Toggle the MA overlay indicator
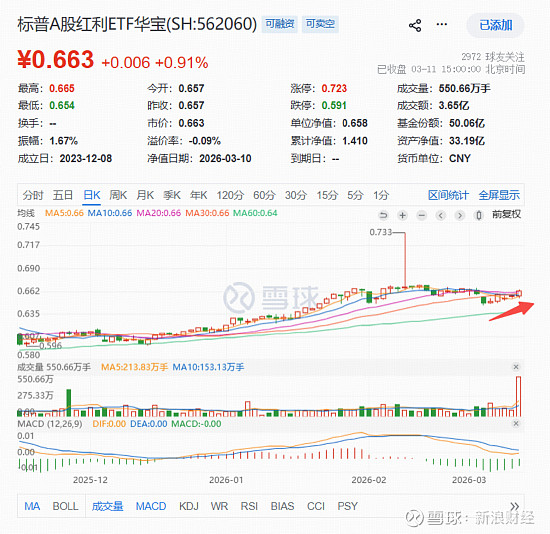This screenshot has width=550, height=534. pos(32,506)
